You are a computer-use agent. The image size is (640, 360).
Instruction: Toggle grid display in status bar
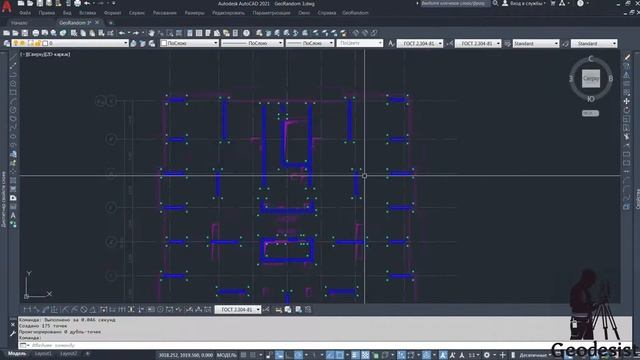click(x=244, y=355)
